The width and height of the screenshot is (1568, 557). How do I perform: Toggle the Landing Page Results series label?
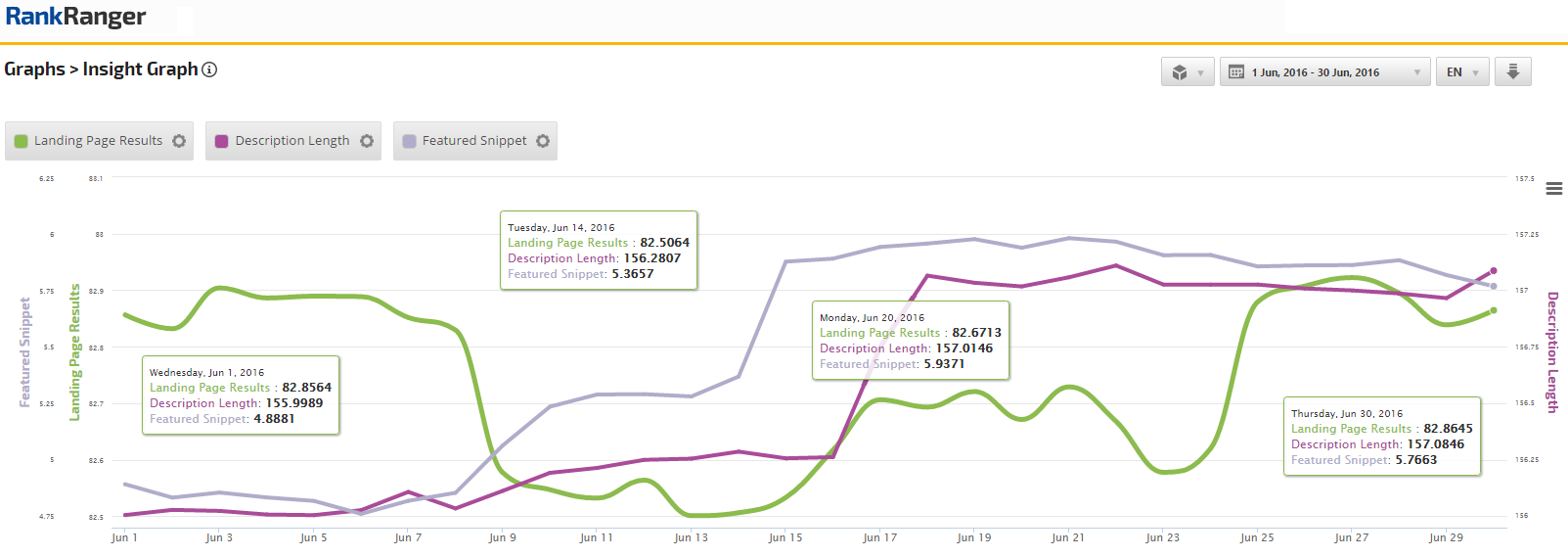[x=98, y=141]
